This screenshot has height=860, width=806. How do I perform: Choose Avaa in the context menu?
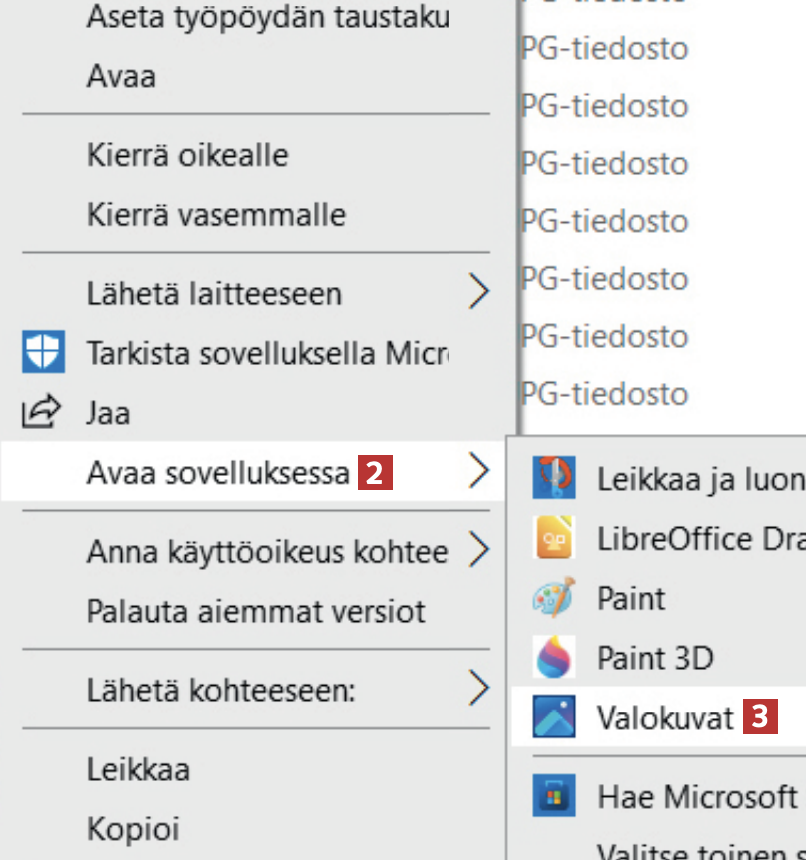(x=121, y=76)
